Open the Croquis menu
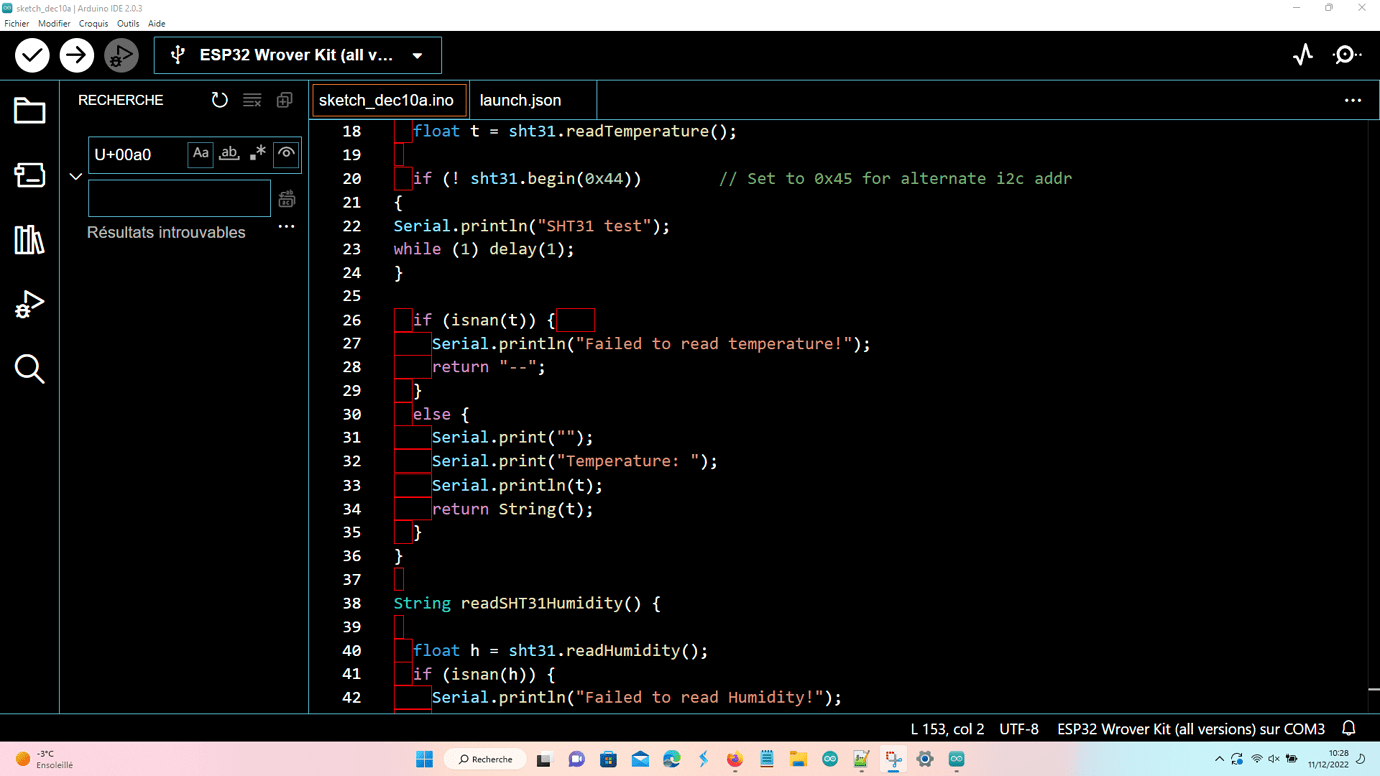The height and width of the screenshot is (776, 1380). click(x=93, y=23)
